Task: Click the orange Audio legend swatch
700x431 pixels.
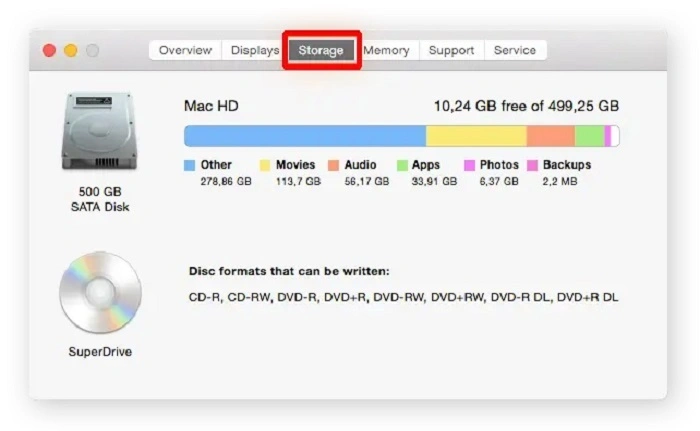Action: [333, 165]
